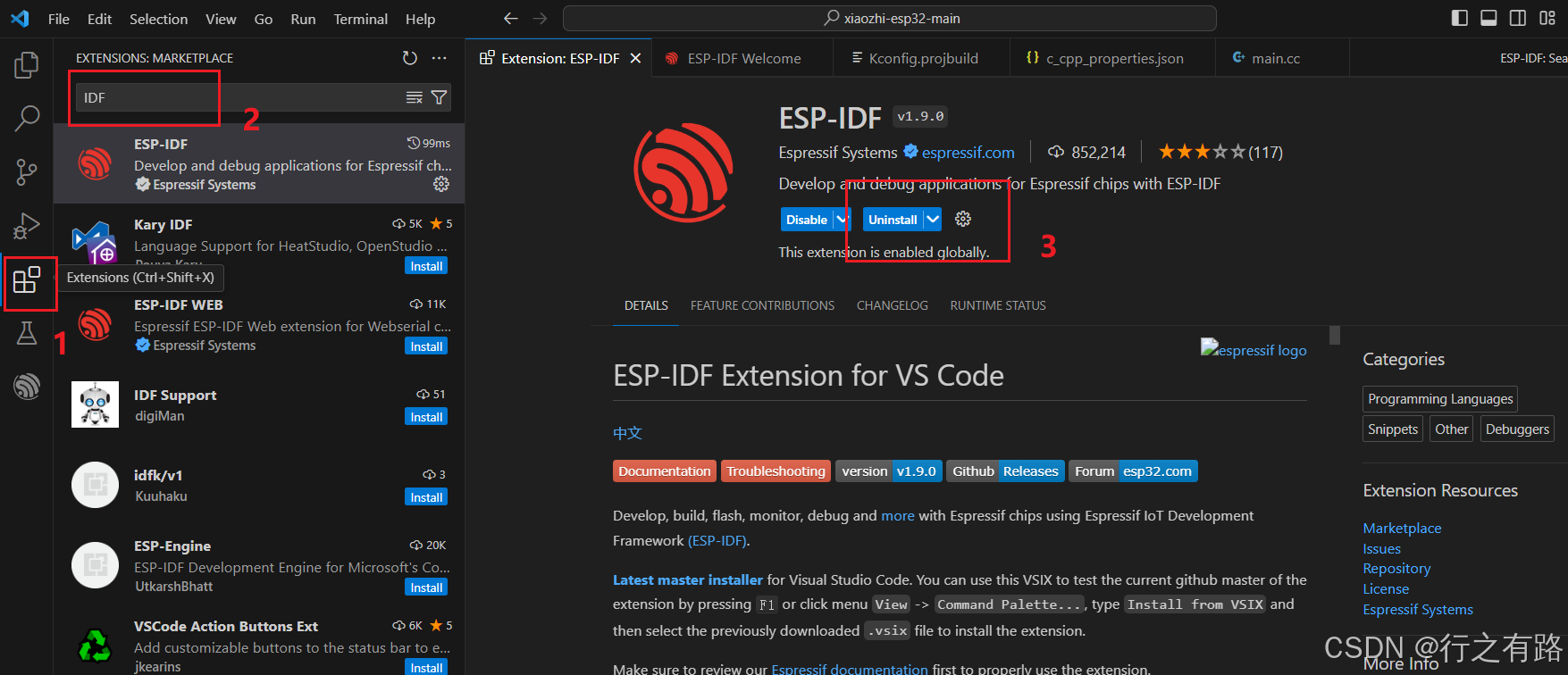Screen dimensions: 1568x675
Task: Install the VSCode Action Buttons Ext
Action: 426,668
